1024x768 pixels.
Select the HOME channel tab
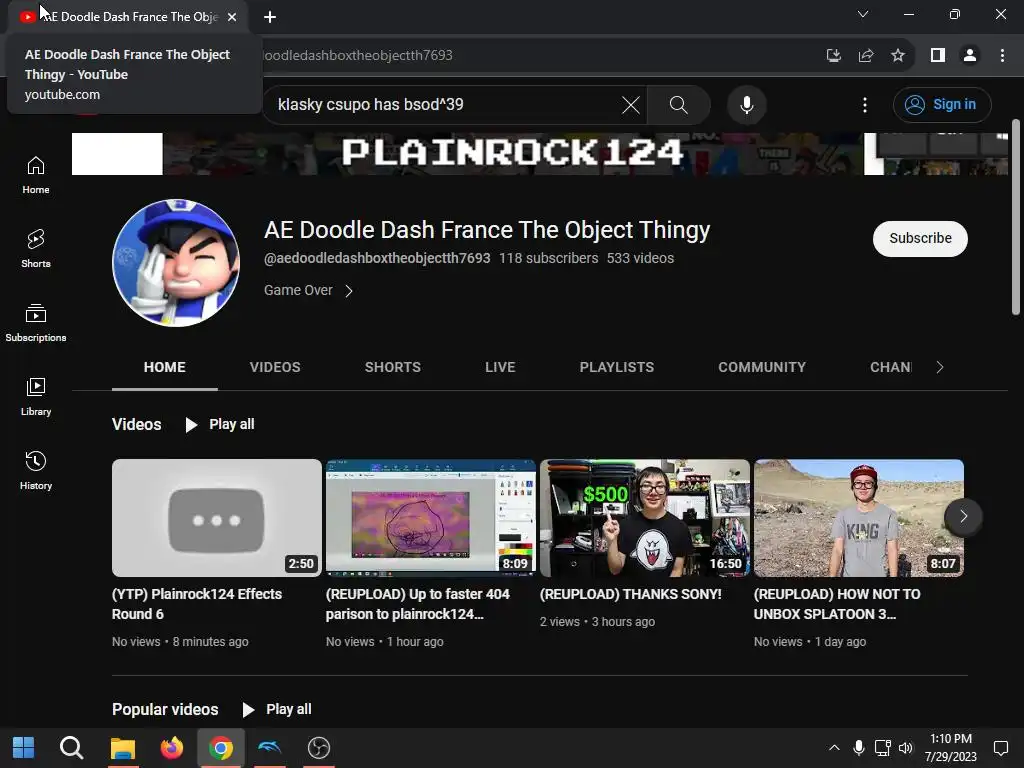[165, 367]
